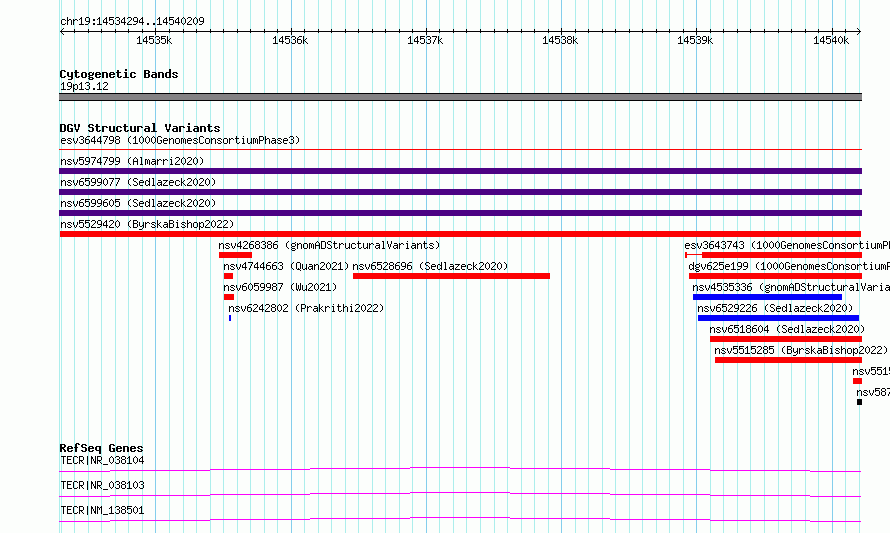890x533 pixels.
Task: Open the nsv6529226 (Sedlazeck2020) variant label
Action: click(x=775, y=308)
